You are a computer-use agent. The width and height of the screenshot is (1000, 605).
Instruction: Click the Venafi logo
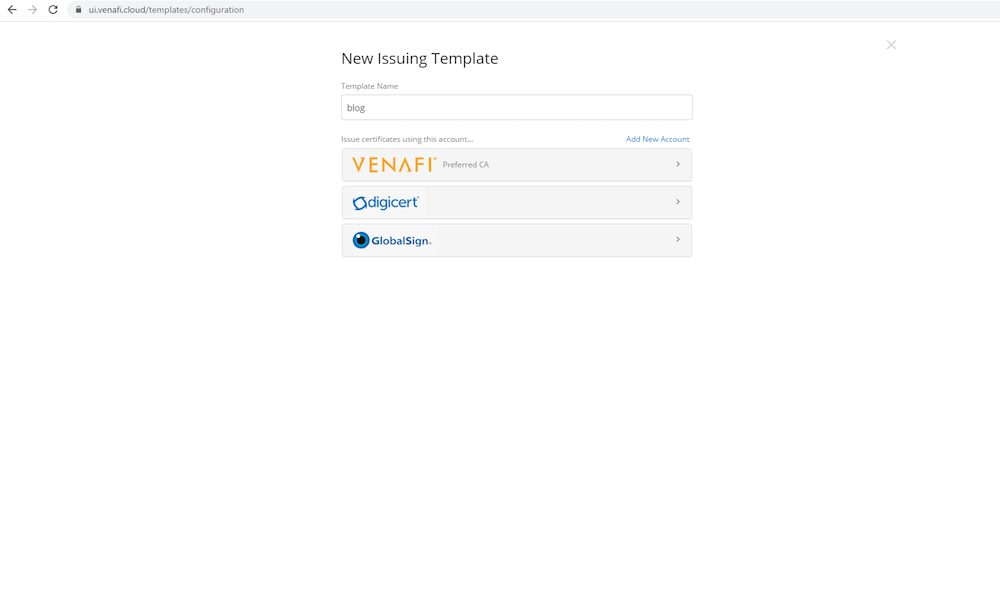point(394,164)
